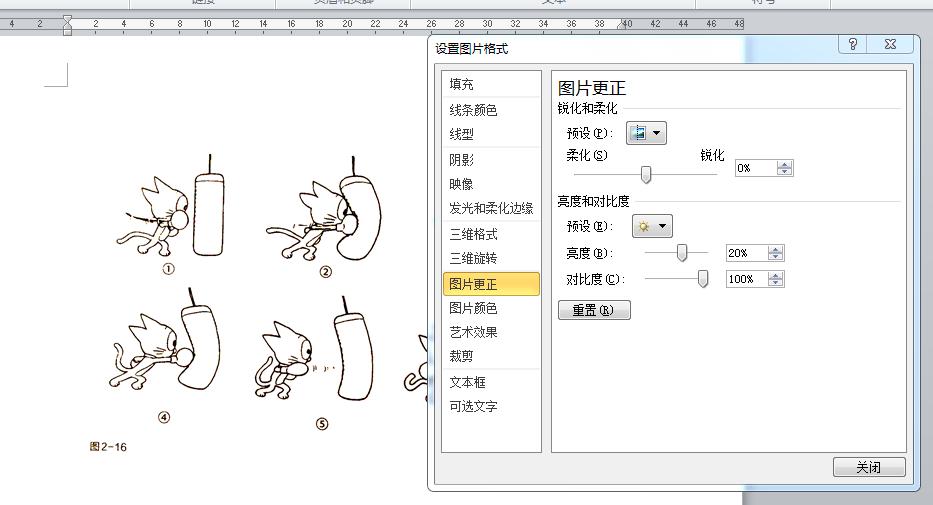Viewport: 933px width, 505px height.
Task: Click the contrast field showing 100%
Action: point(746,279)
